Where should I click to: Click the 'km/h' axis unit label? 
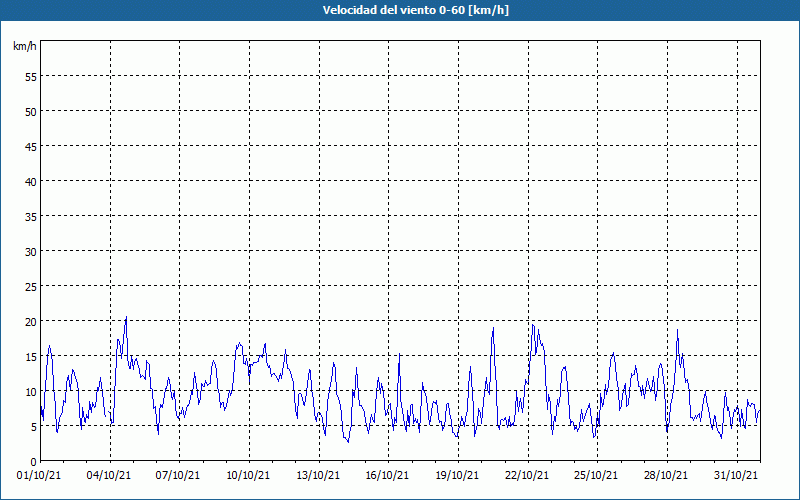tap(24, 46)
